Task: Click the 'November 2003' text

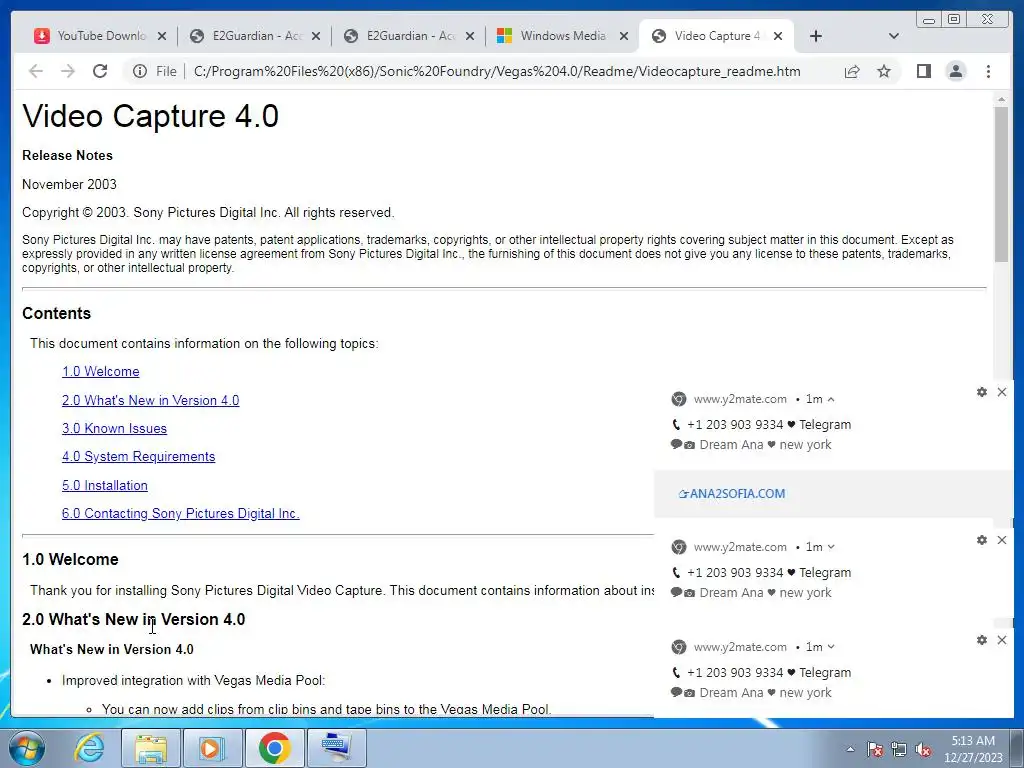Action: coord(69,184)
